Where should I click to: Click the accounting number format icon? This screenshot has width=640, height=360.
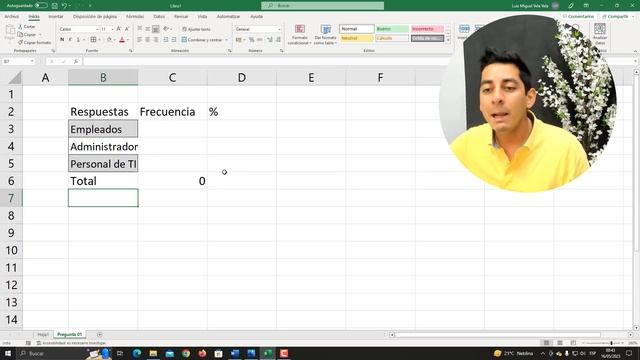pos(239,40)
